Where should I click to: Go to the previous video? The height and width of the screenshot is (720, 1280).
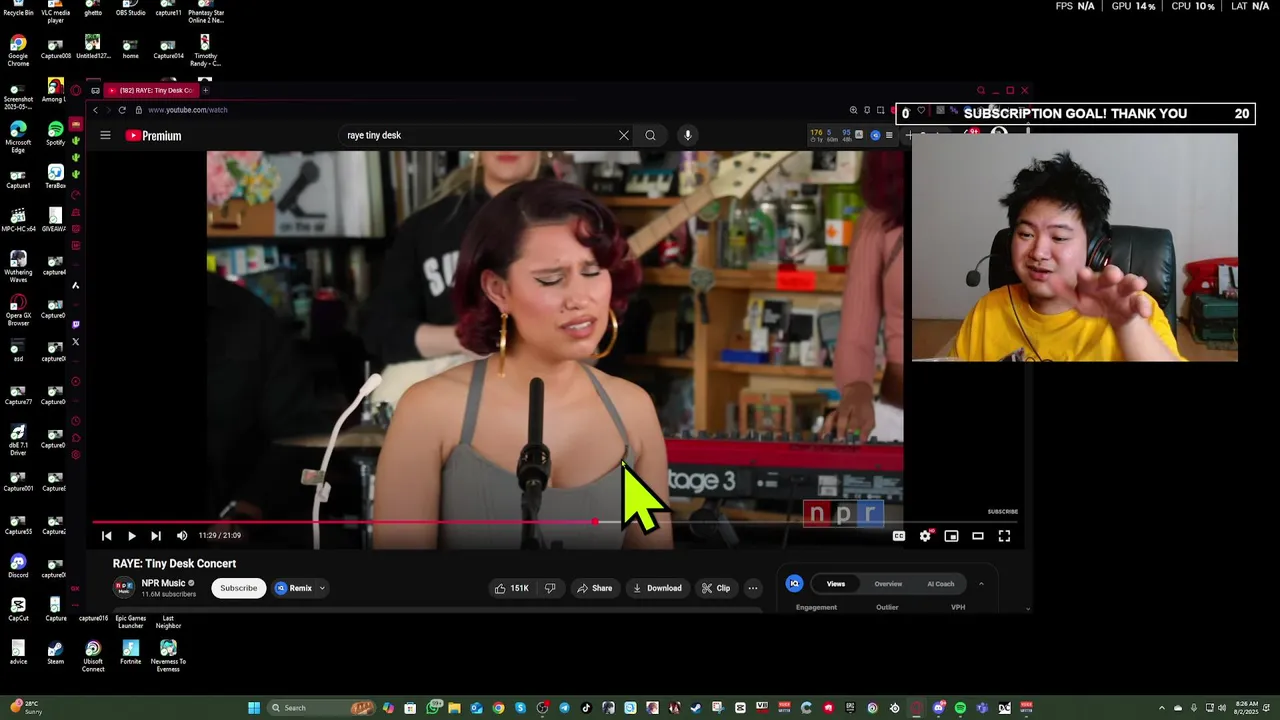106,536
